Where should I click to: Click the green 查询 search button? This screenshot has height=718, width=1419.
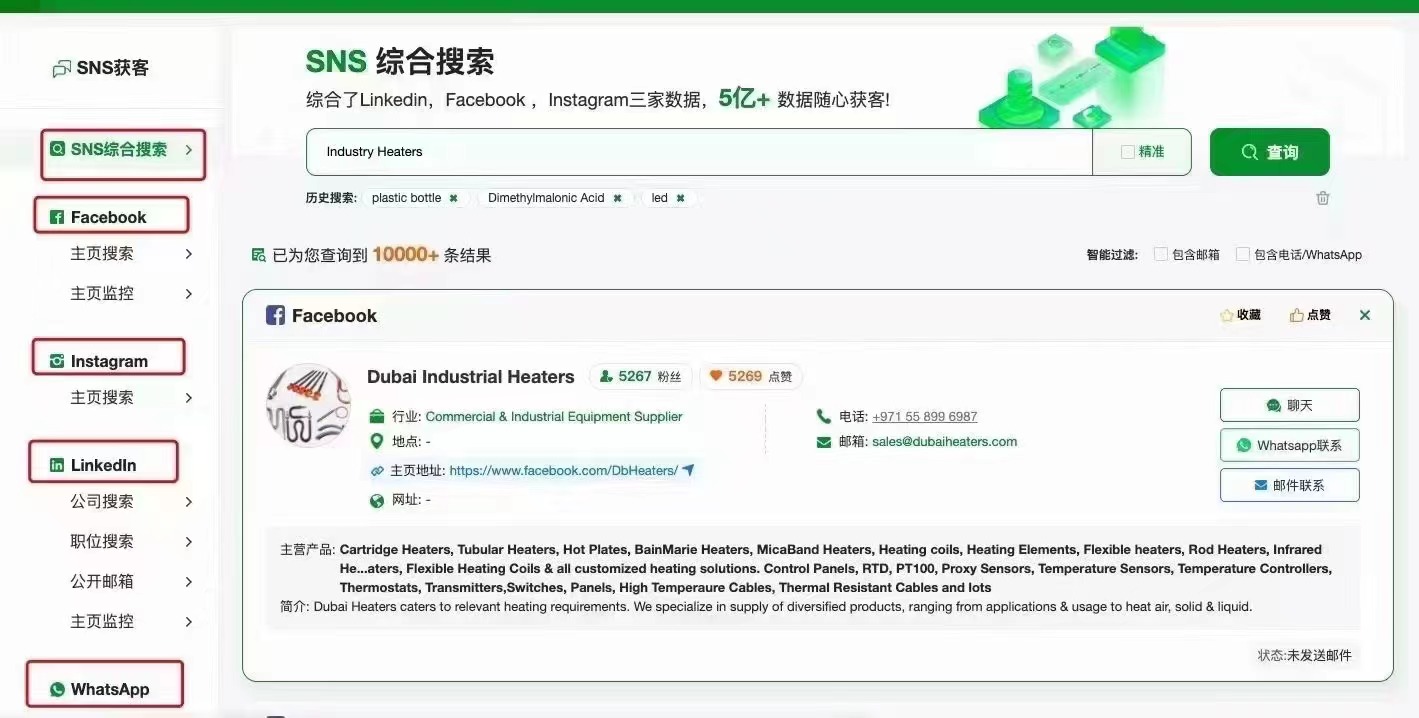point(1270,152)
